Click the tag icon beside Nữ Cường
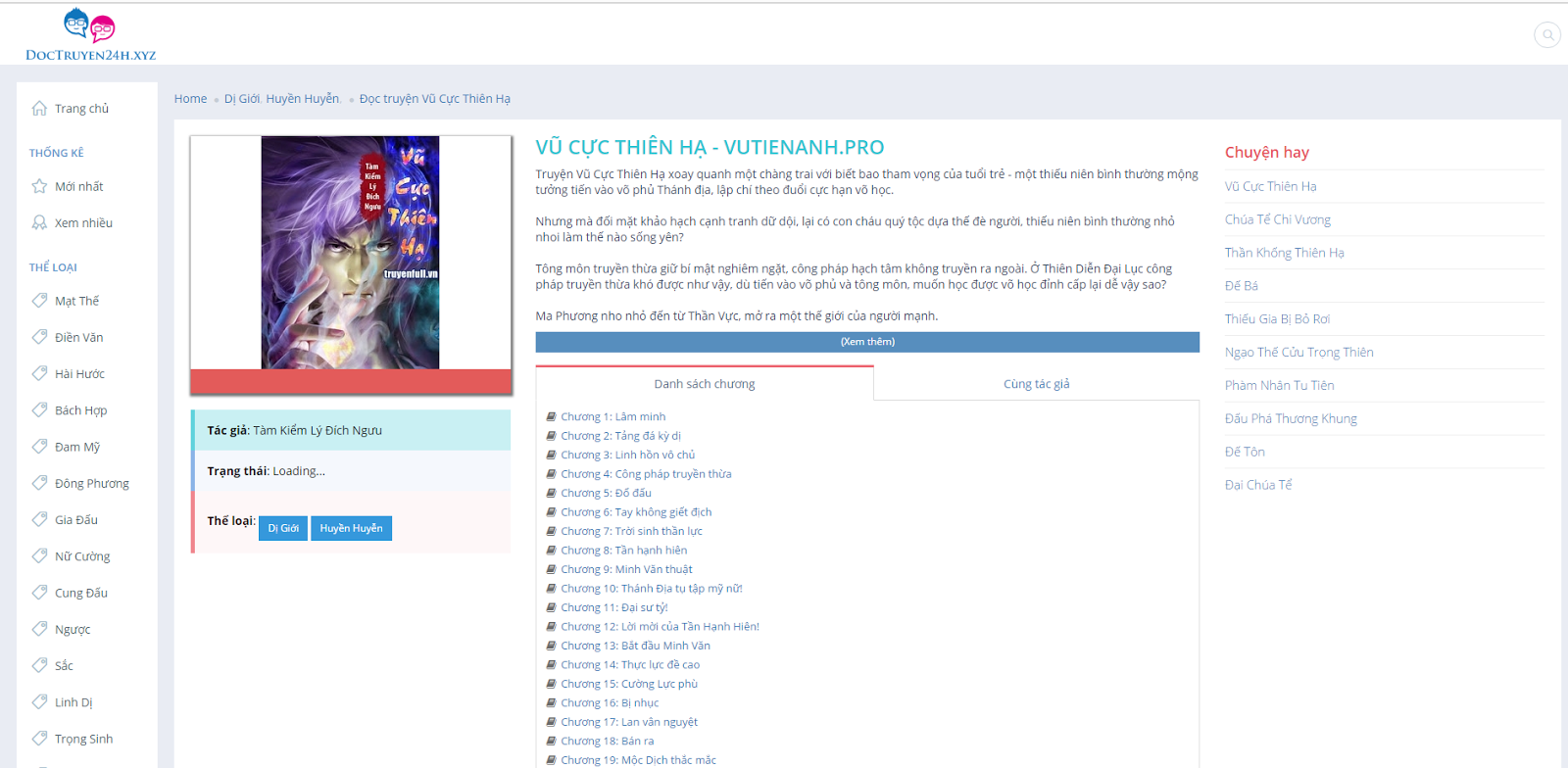Viewport: 1568px width, 768px height. point(39,555)
